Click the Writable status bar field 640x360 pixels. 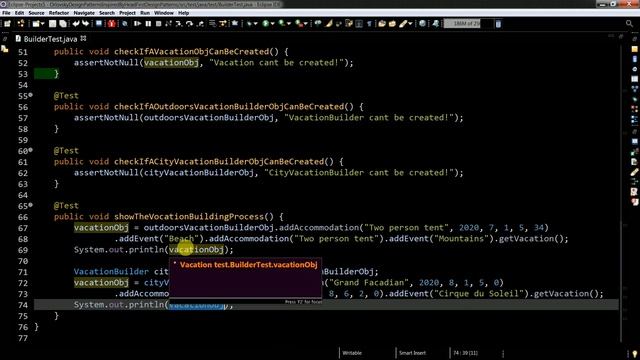point(352,353)
